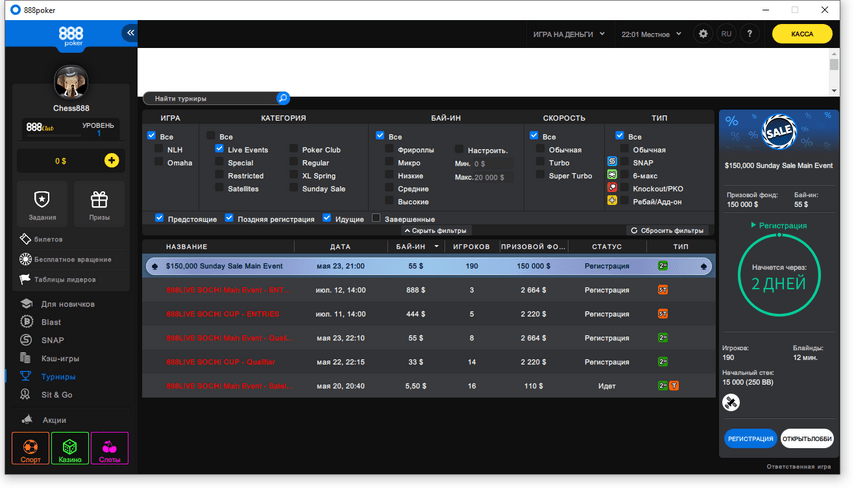Sort by the Призовой фонд column header
Image resolution: width=854 pixels, height=489 pixels.
coord(533,247)
